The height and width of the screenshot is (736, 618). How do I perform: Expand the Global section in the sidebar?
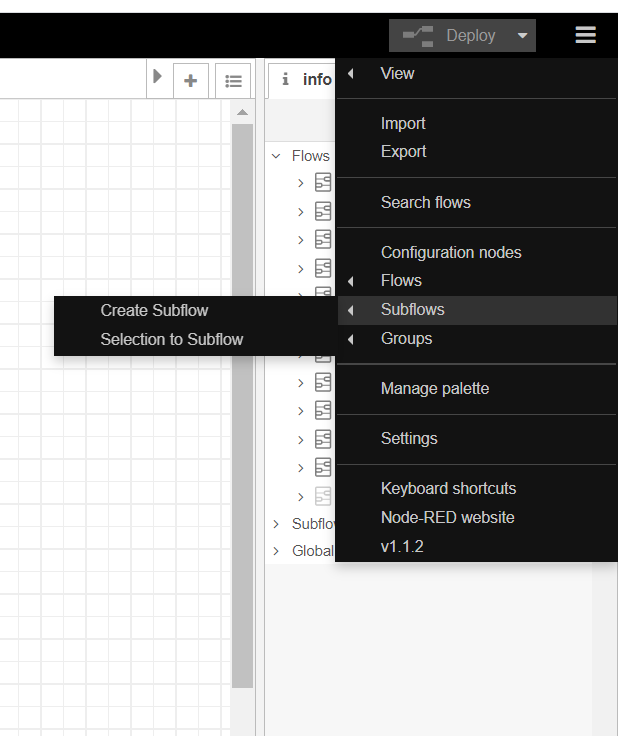click(x=276, y=551)
